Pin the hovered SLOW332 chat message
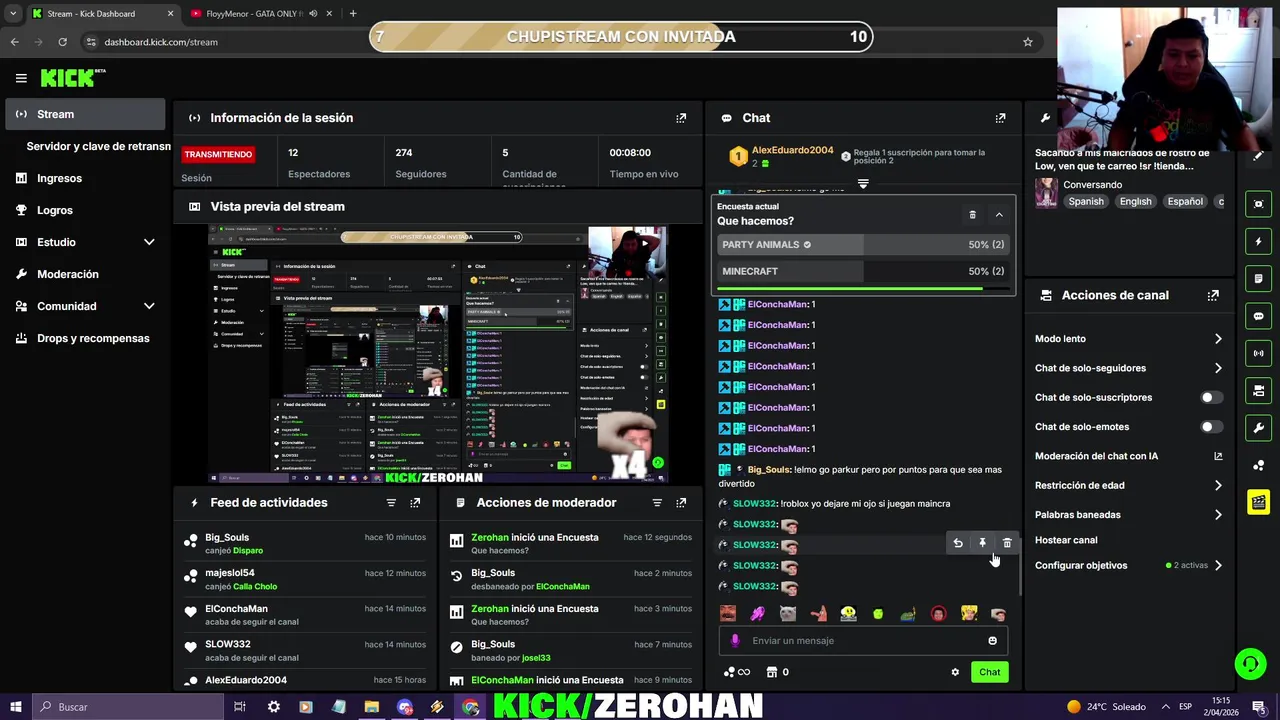Screen dimensions: 1280x720 [982, 543]
